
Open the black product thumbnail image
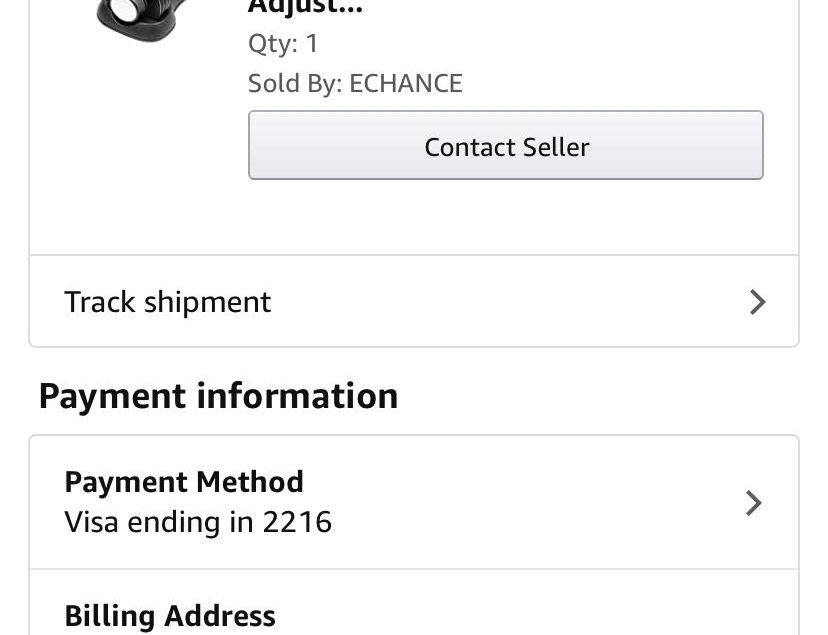click(142, 18)
